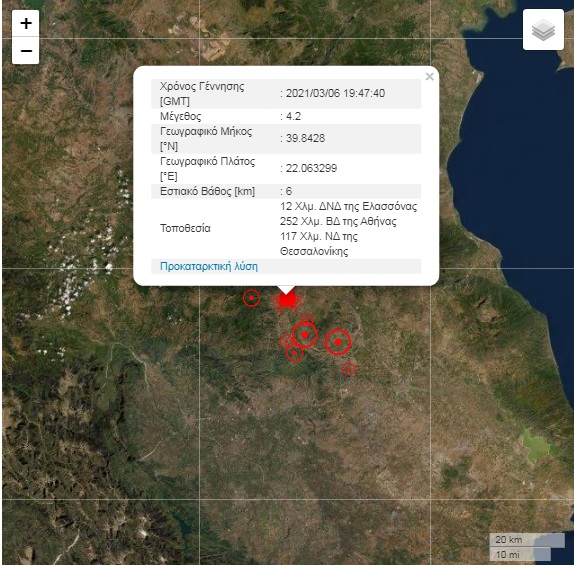Select the large quake circle directly south of epicenter
Screen dimensions: 574x565
pyautogui.click(x=305, y=335)
